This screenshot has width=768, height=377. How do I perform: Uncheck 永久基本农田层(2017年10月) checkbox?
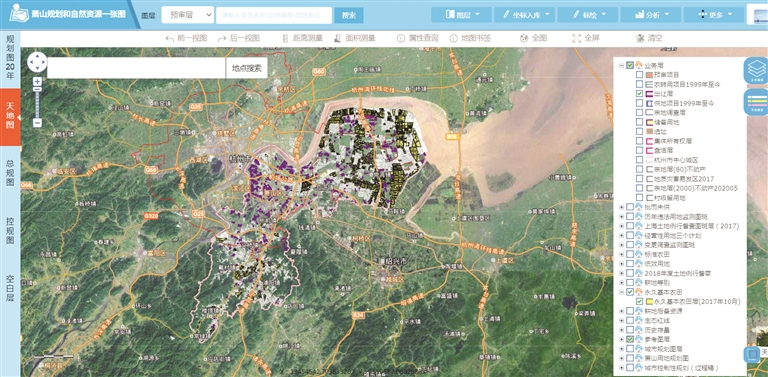coord(639,302)
